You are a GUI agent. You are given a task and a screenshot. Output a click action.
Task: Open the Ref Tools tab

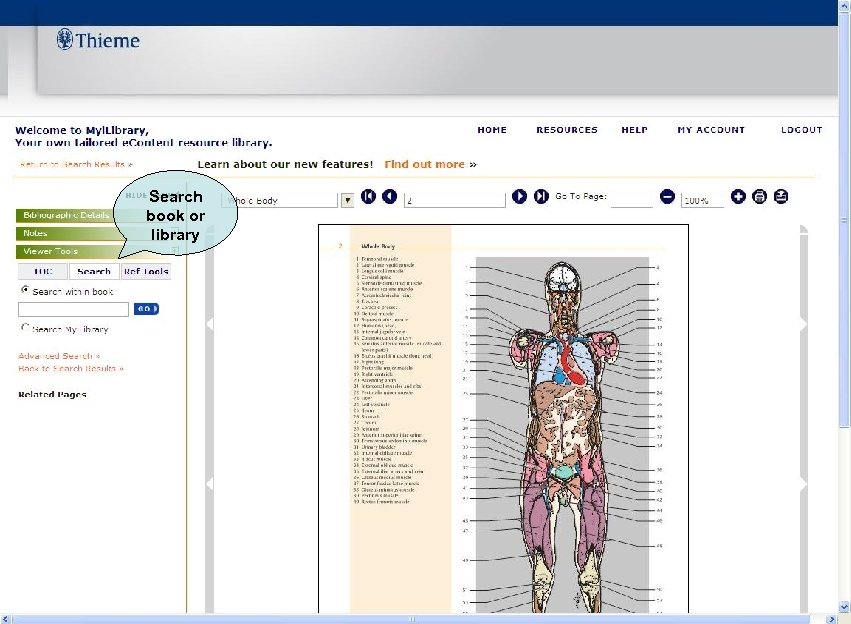click(146, 271)
